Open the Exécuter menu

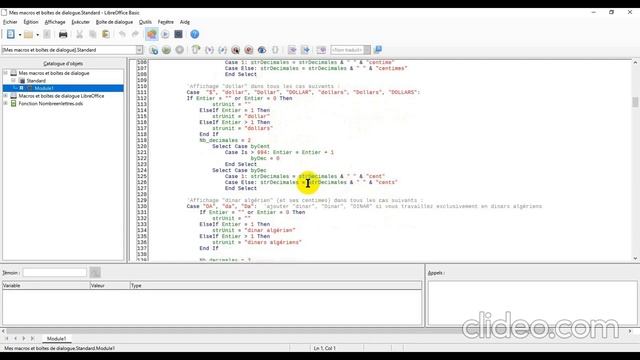80,22
